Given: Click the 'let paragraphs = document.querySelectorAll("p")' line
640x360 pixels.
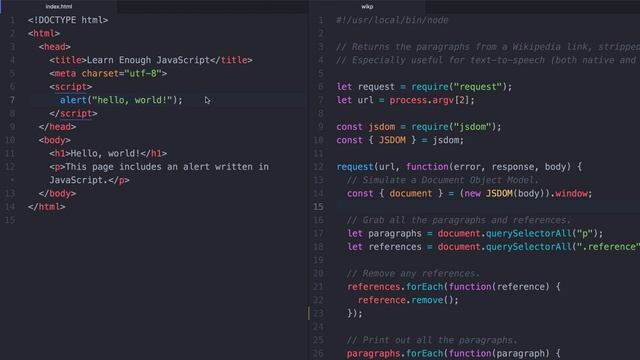Looking at the screenshot, I should tap(475, 233).
